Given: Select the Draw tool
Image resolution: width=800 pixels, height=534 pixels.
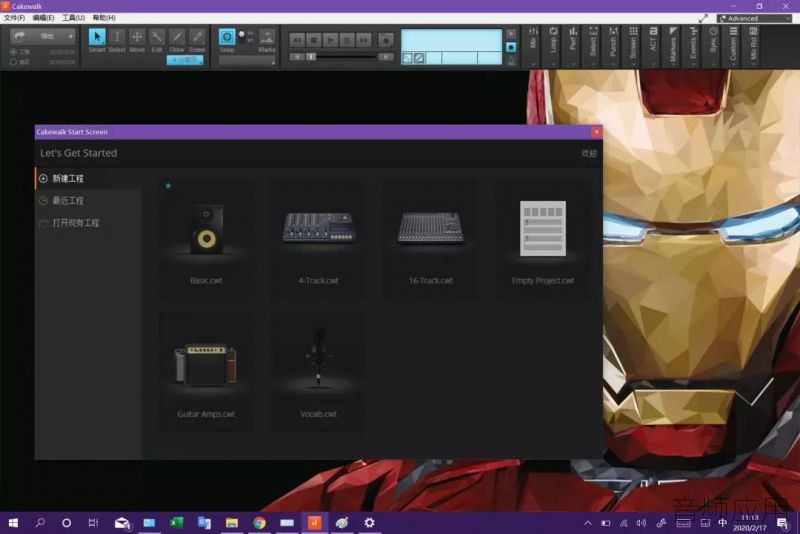Looking at the screenshot, I should 177,40.
